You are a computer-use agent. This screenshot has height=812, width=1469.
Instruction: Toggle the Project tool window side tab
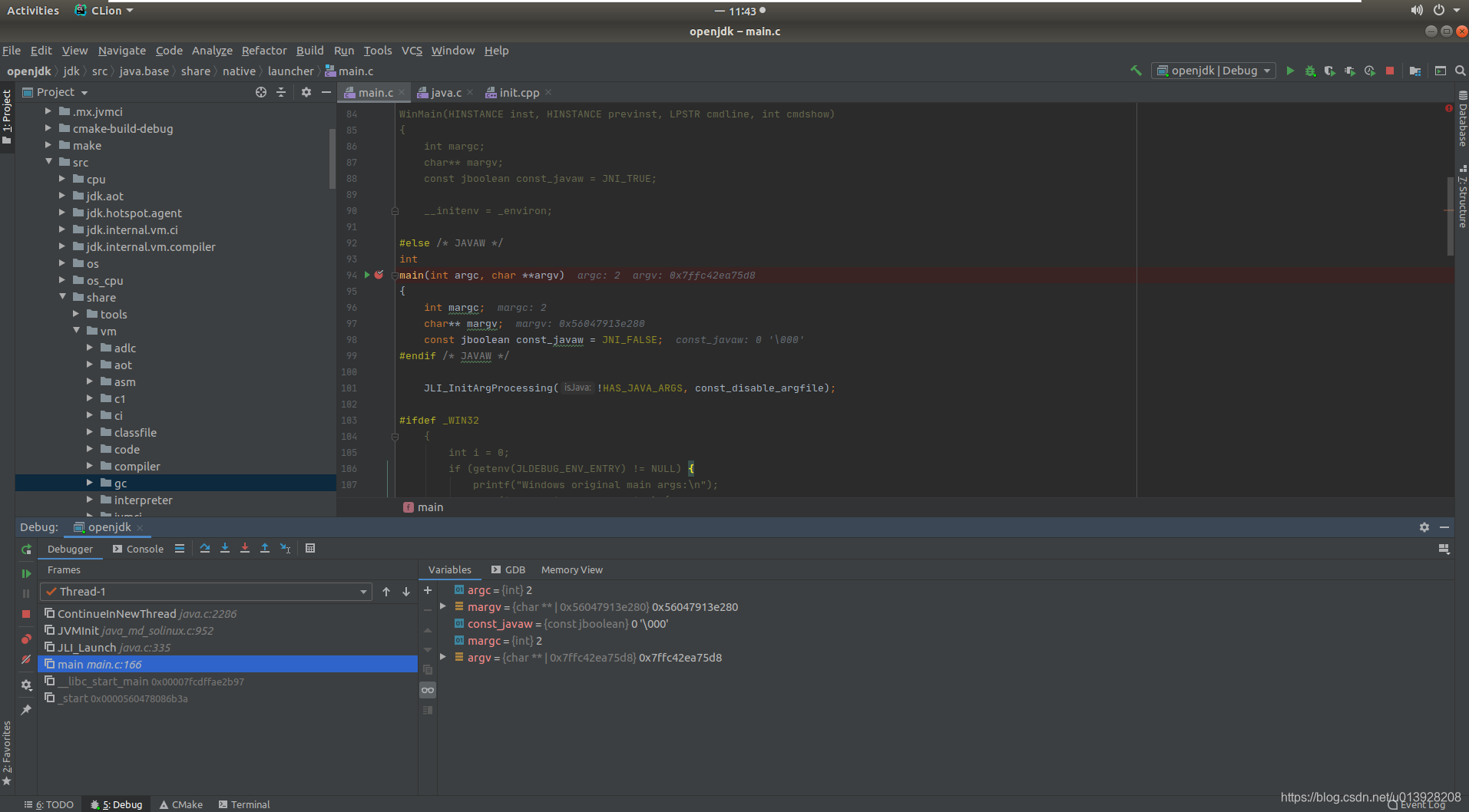[x=7, y=117]
